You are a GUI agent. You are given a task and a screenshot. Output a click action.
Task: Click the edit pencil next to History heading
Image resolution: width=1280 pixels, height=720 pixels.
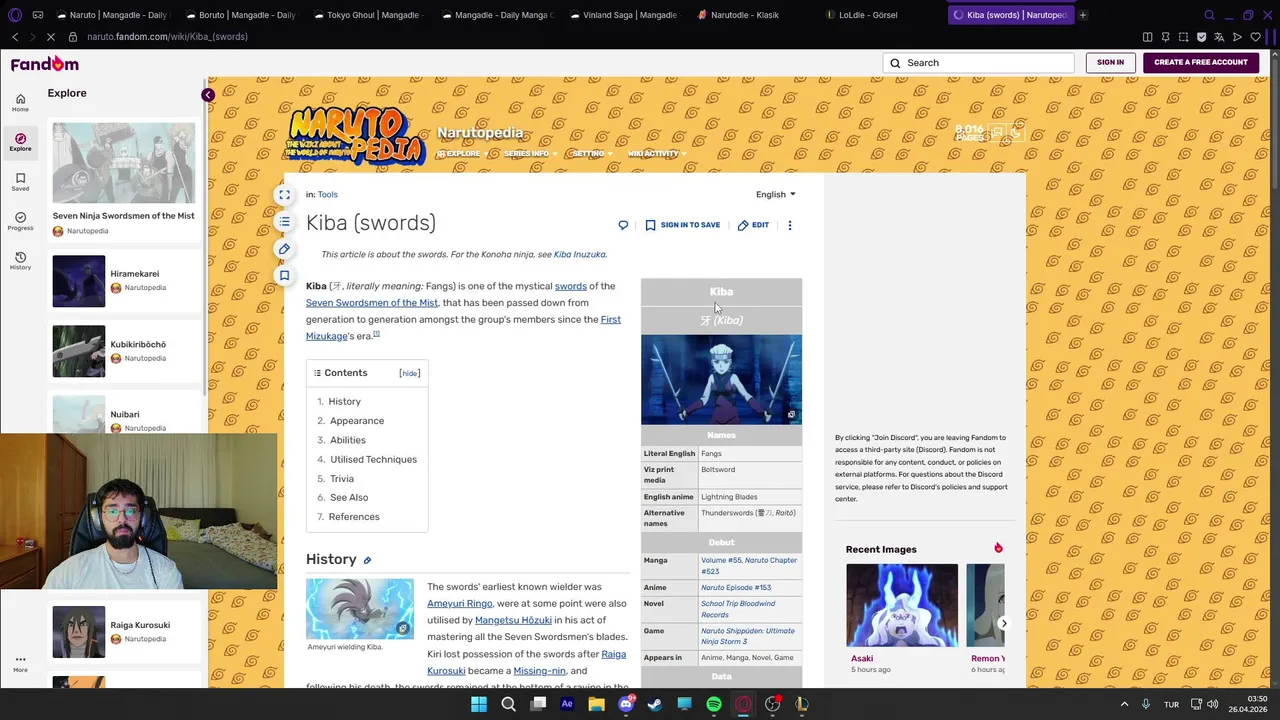(x=367, y=560)
